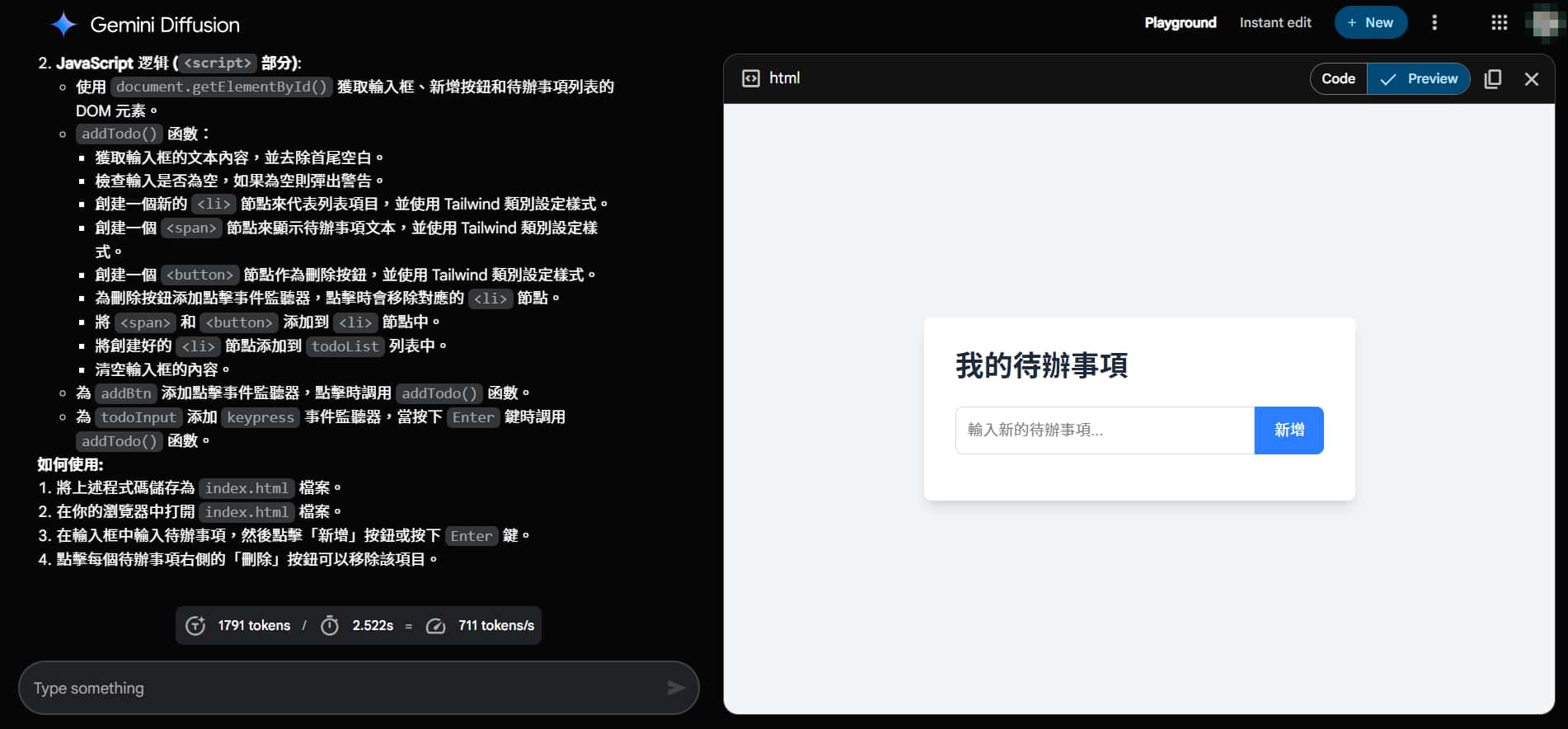Click the document.getElementById() code snippet

[x=222, y=87]
